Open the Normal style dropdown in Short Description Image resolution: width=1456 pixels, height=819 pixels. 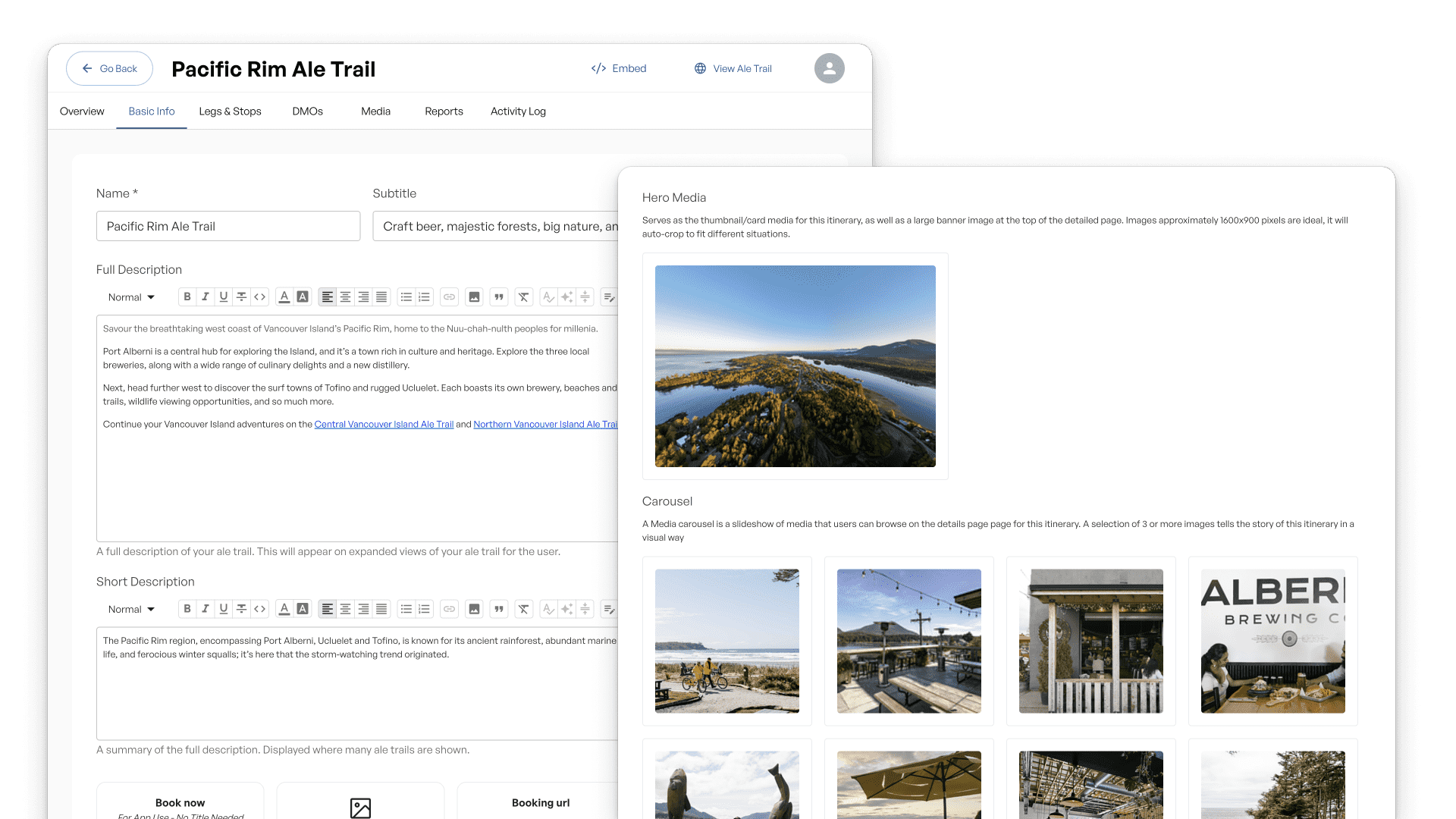pos(131,609)
